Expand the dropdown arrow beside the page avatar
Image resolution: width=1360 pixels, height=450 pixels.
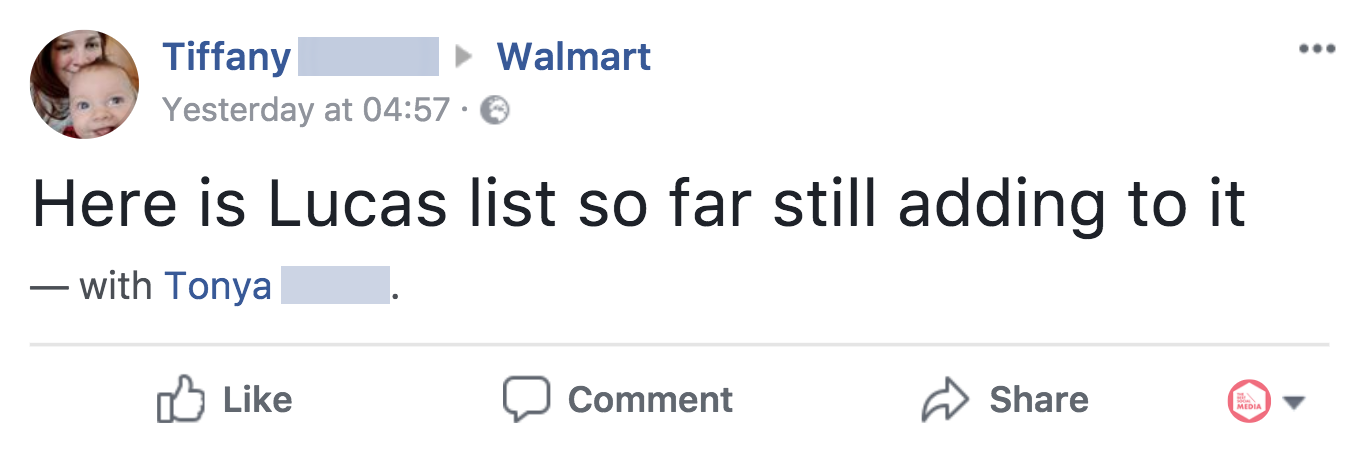click(1294, 402)
